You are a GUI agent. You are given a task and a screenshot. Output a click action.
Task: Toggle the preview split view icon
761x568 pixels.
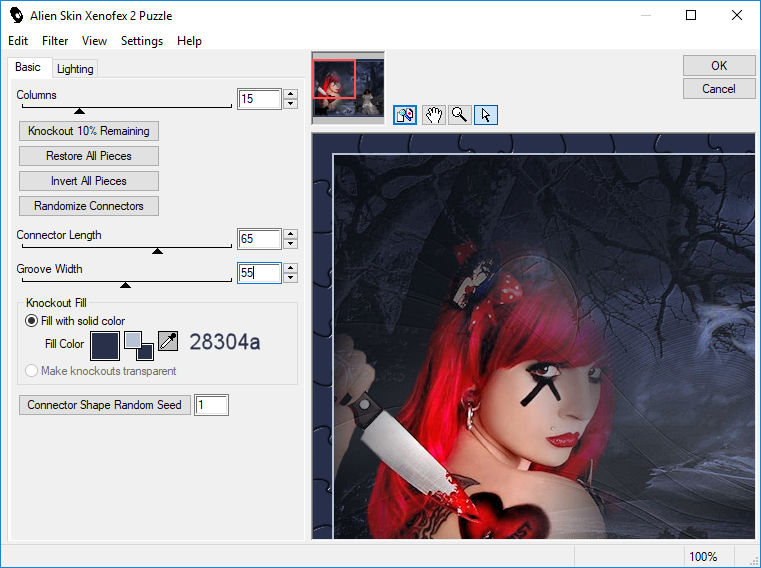point(405,115)
